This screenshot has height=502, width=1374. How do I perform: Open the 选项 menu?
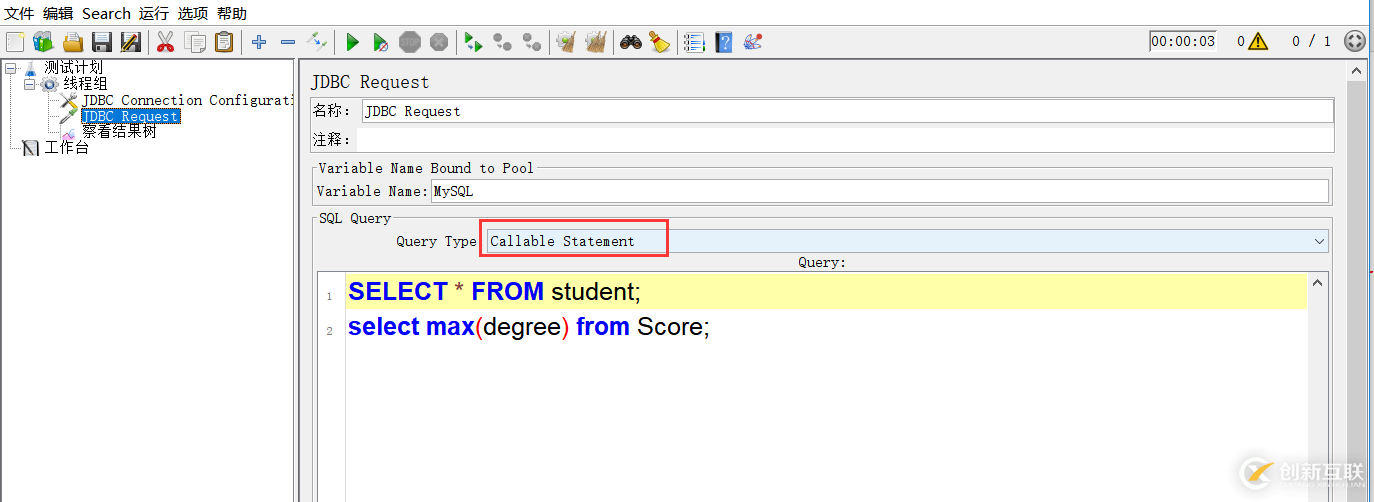click(x=193, y=13)
